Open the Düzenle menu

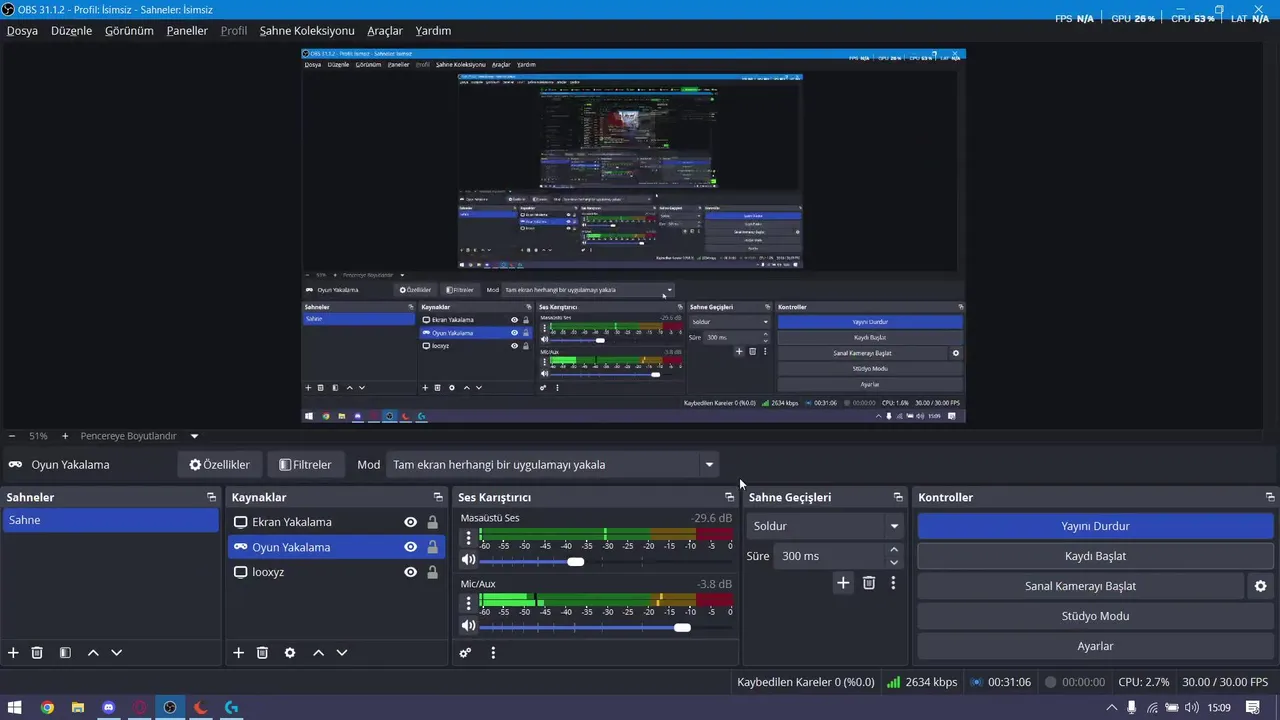pos(71,31)
